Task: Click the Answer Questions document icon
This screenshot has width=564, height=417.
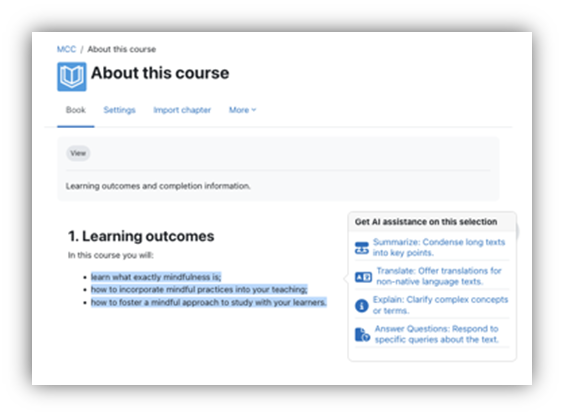Action: (362, 335)
